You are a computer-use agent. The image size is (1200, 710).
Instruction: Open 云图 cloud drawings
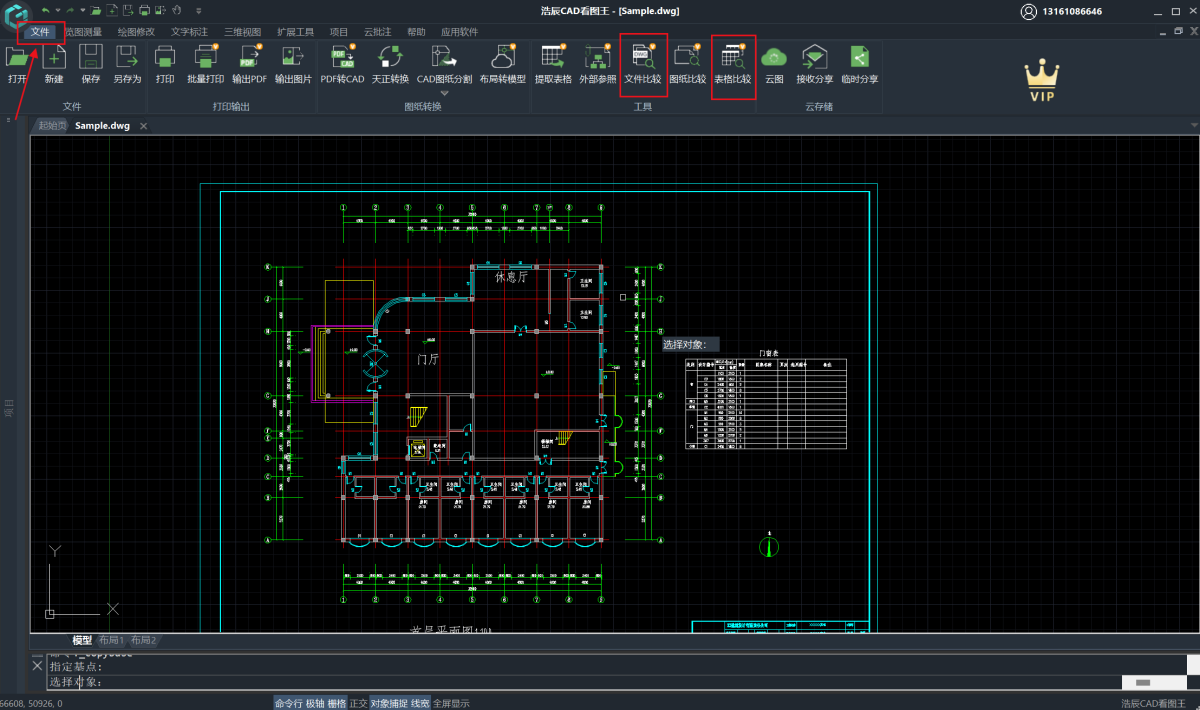click(774, 57)
